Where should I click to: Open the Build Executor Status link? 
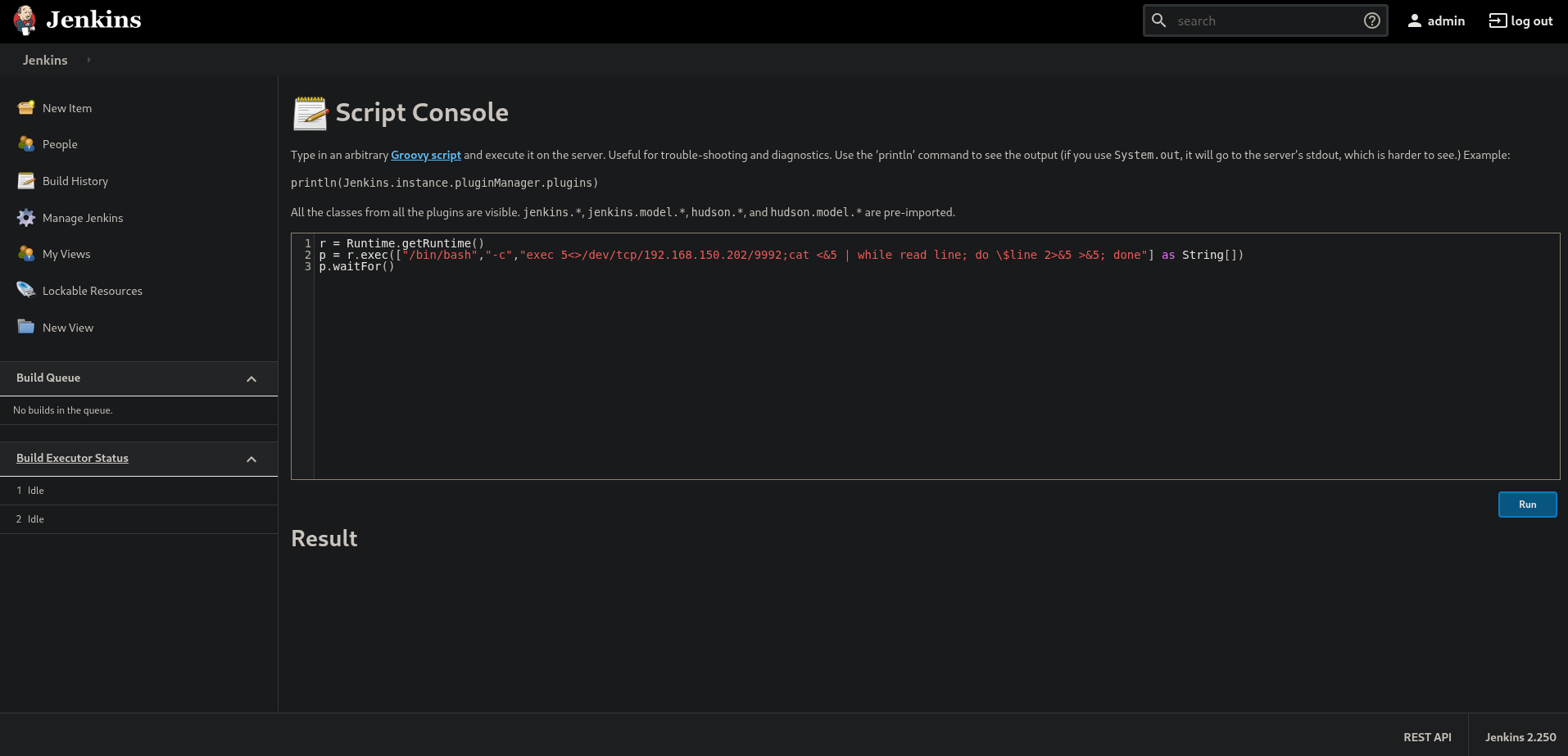(x=72, y=458)
